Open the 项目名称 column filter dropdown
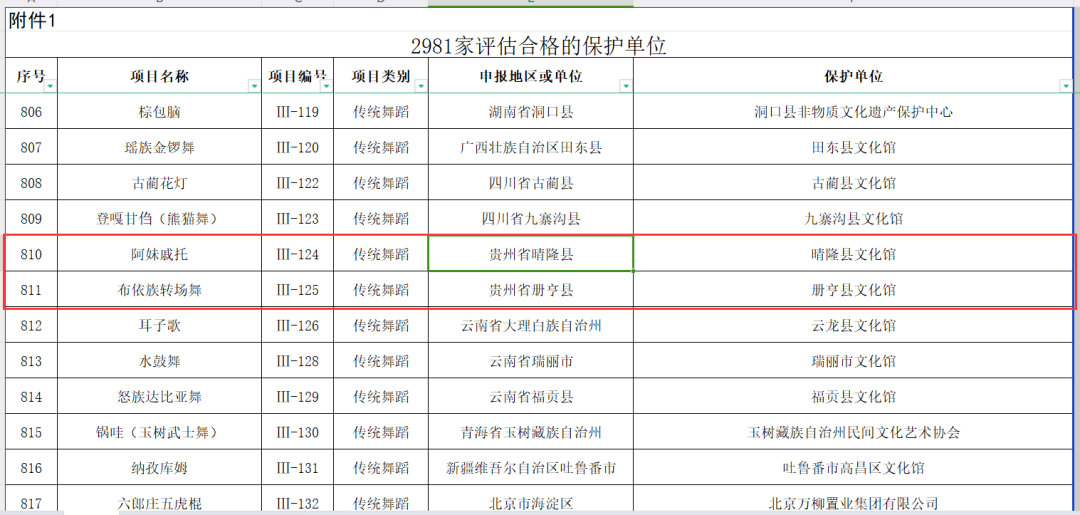The height and width of the screenshot is (515, 1080). click(x=254, y=87)
